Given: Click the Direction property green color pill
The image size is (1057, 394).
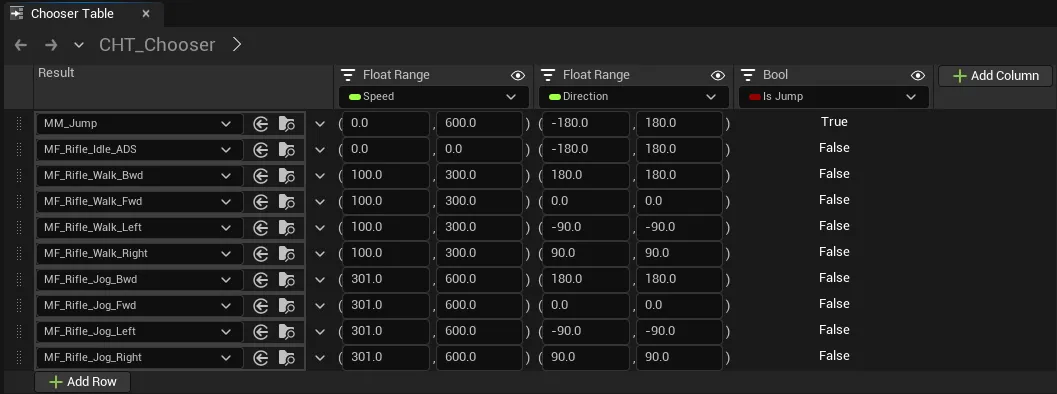Looking at the screenshot, I should [x=555, y=97].
